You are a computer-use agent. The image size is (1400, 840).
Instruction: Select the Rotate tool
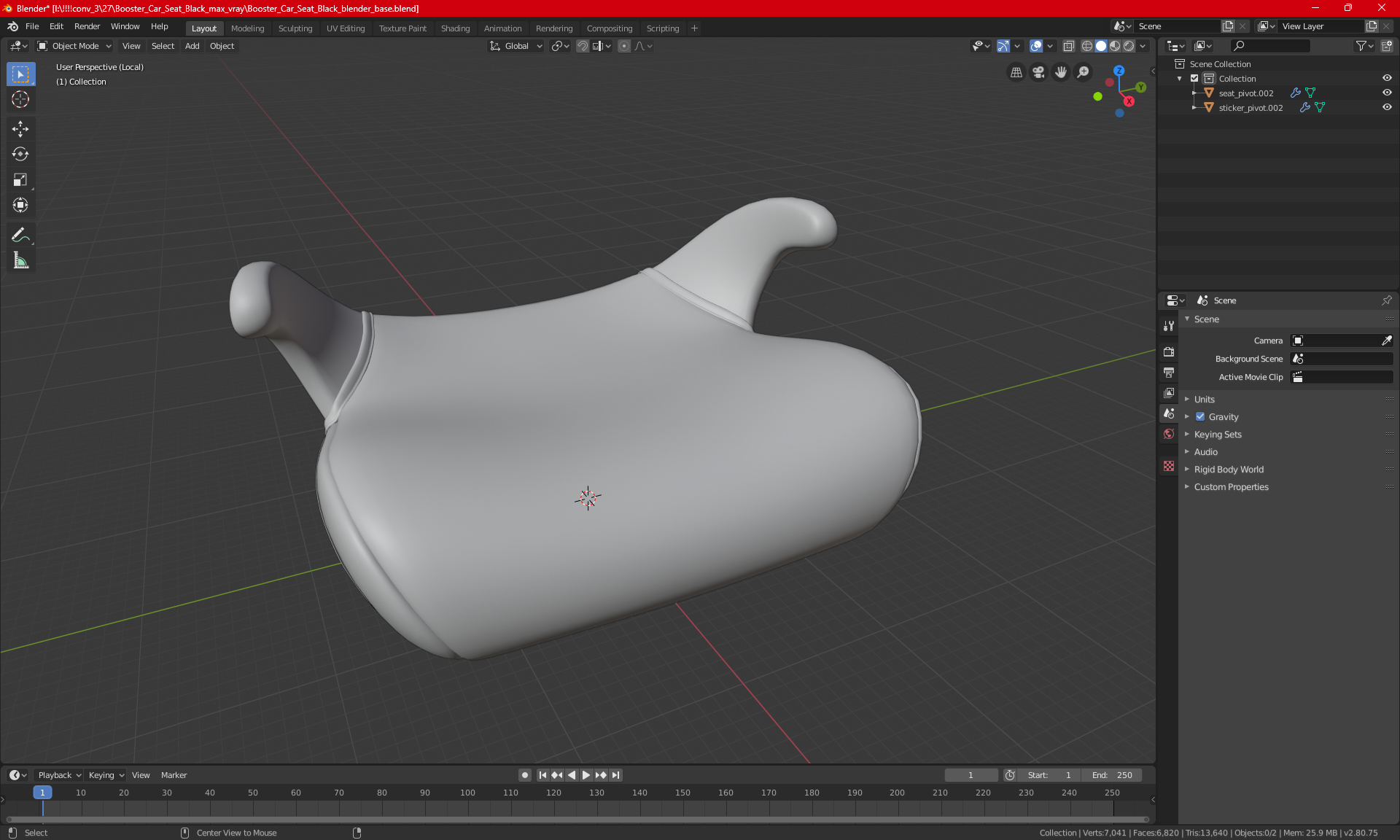point(20,154)
